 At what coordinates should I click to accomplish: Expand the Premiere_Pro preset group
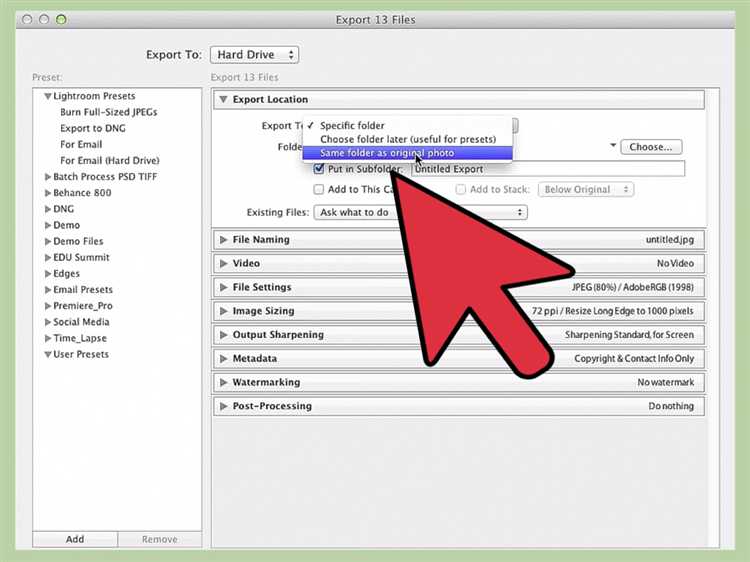point(48,306)
